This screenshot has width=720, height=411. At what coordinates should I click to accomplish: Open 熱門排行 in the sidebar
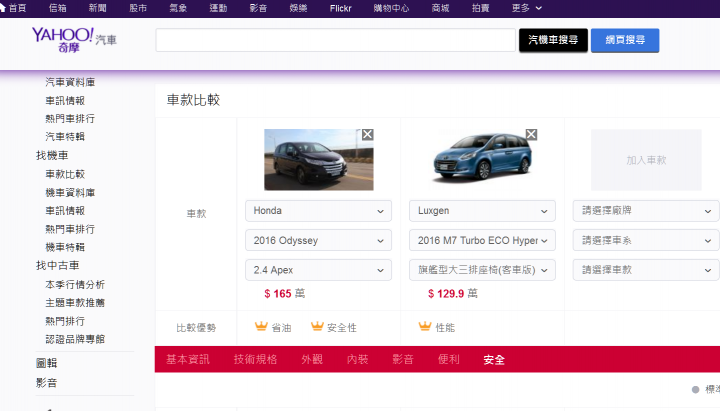click(x=65, y=321)
